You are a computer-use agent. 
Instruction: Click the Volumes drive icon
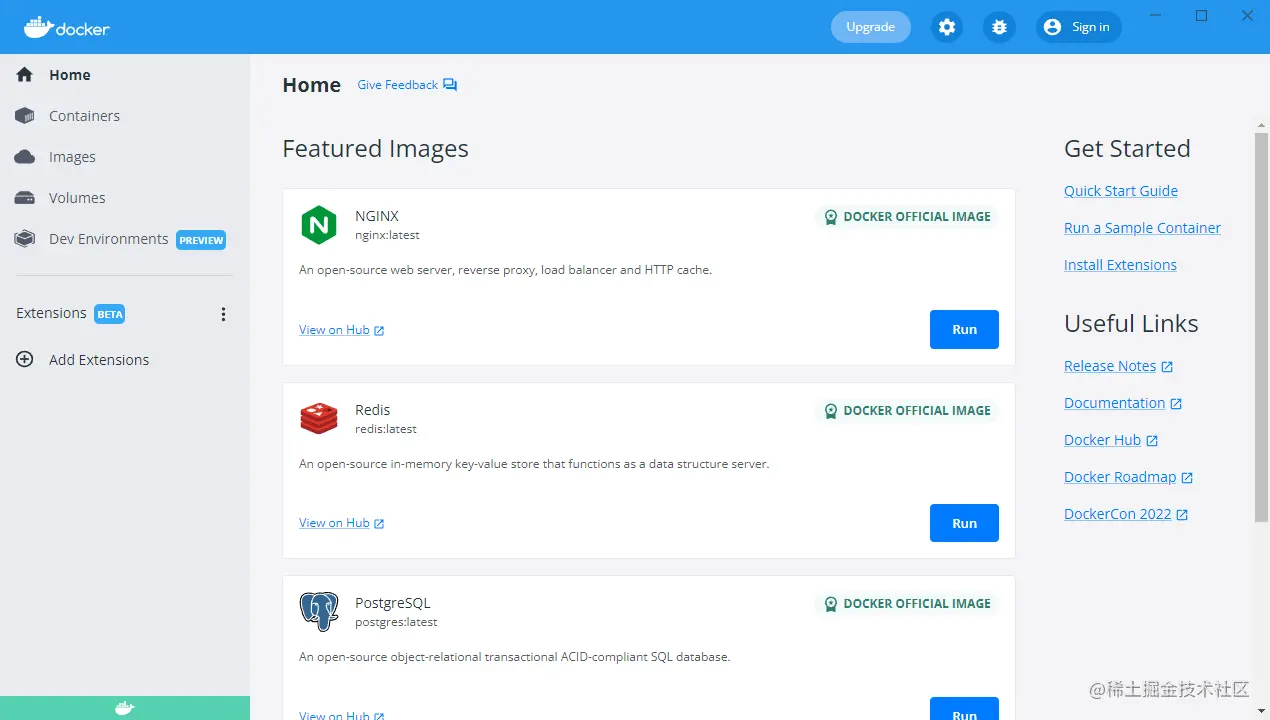[25, 198]
